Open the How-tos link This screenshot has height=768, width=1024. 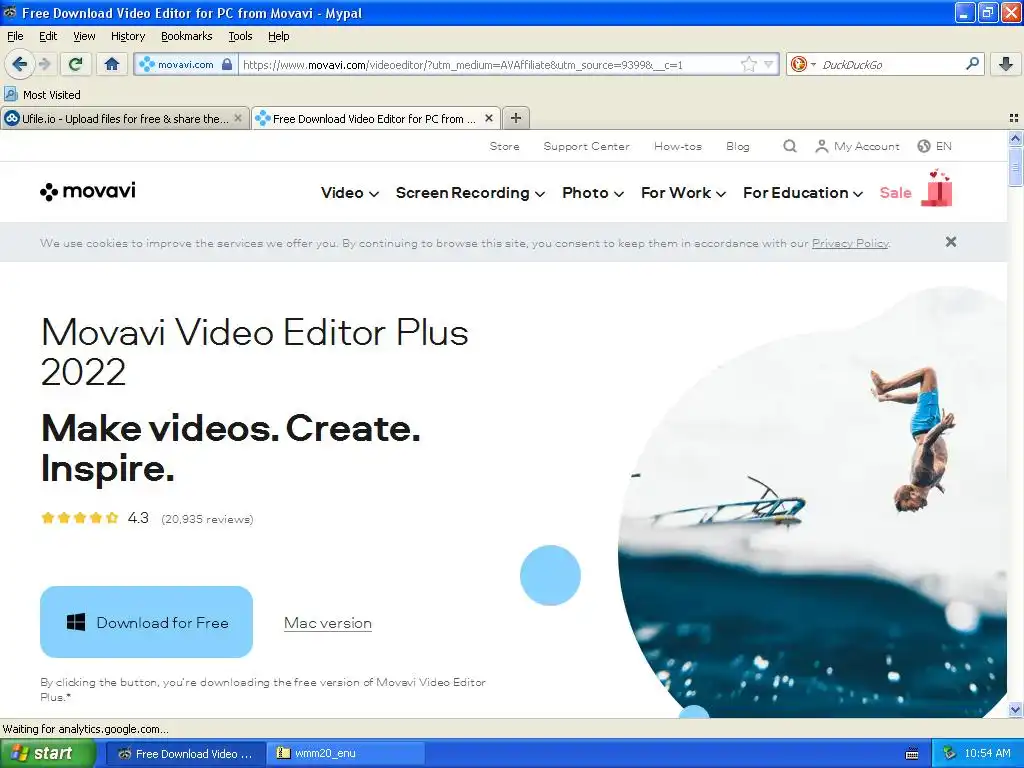coord(678,146)
